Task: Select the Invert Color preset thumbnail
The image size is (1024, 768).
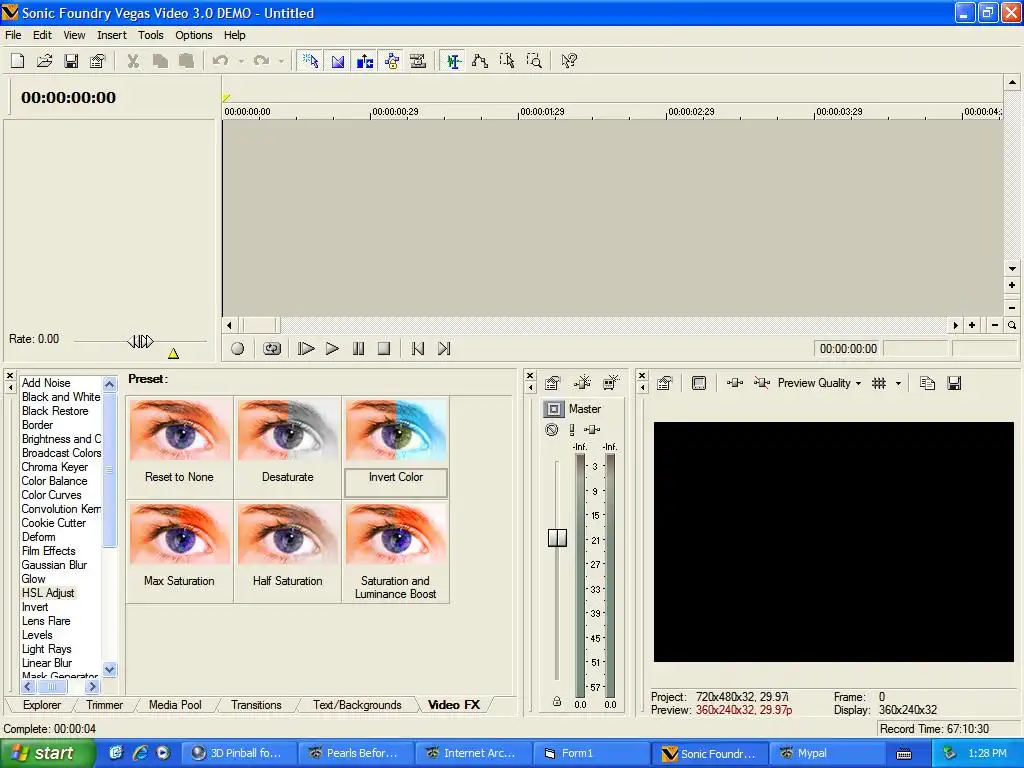Action: 396,431
